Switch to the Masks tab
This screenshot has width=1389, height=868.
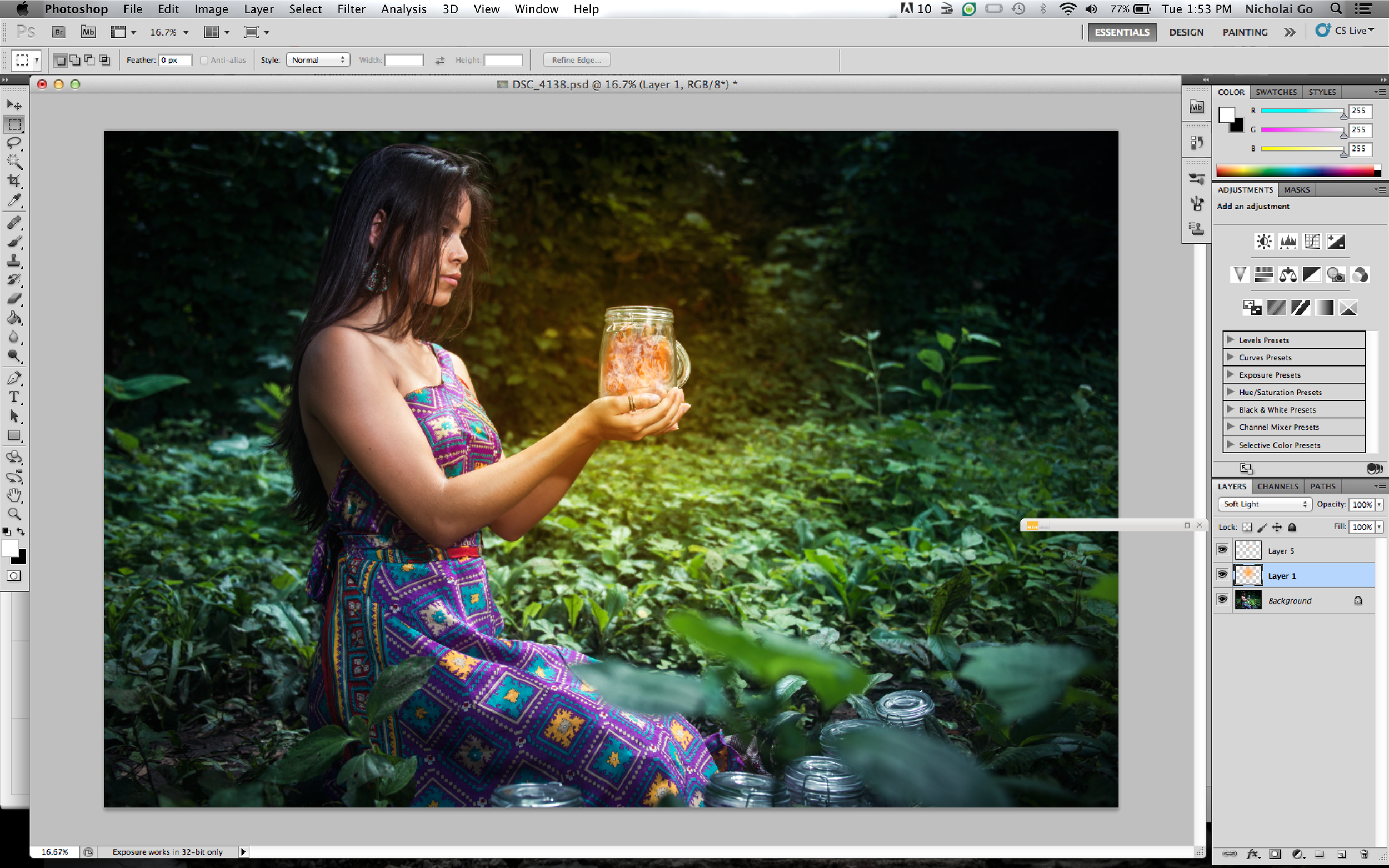coord(1297,189)
